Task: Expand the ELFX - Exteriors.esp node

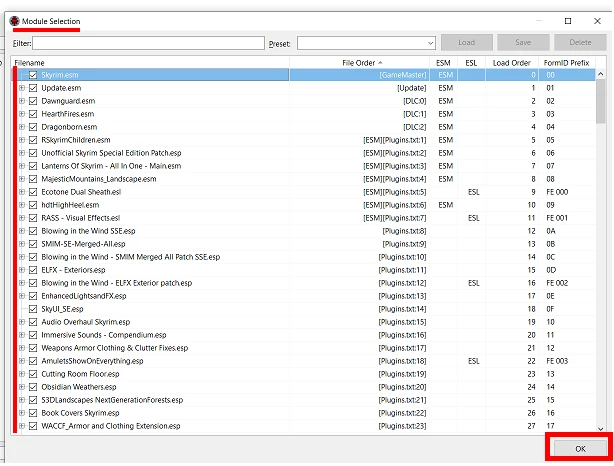Action: pyautogui.click(x=22, y=270)
